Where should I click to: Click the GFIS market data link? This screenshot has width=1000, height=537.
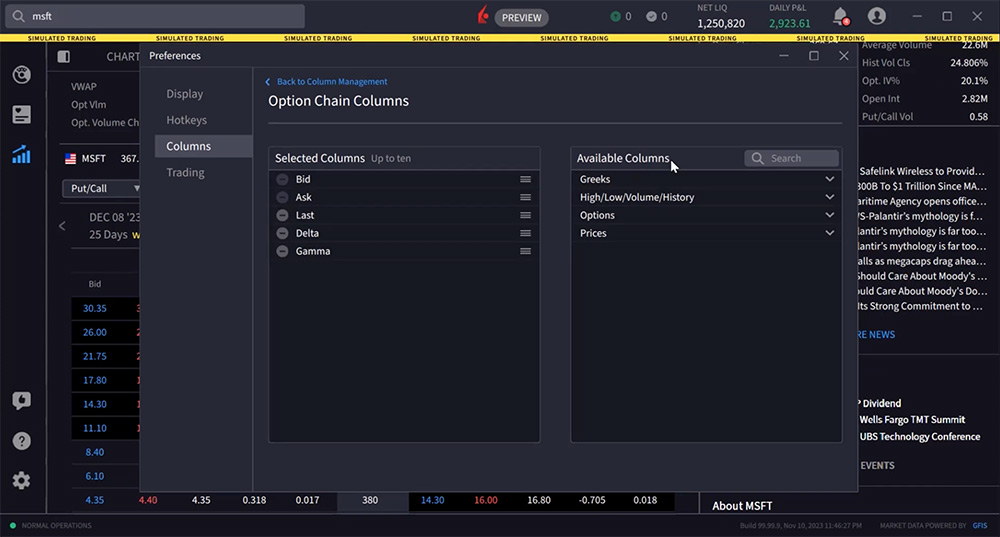pyautogui.click(x=980, y=526)
